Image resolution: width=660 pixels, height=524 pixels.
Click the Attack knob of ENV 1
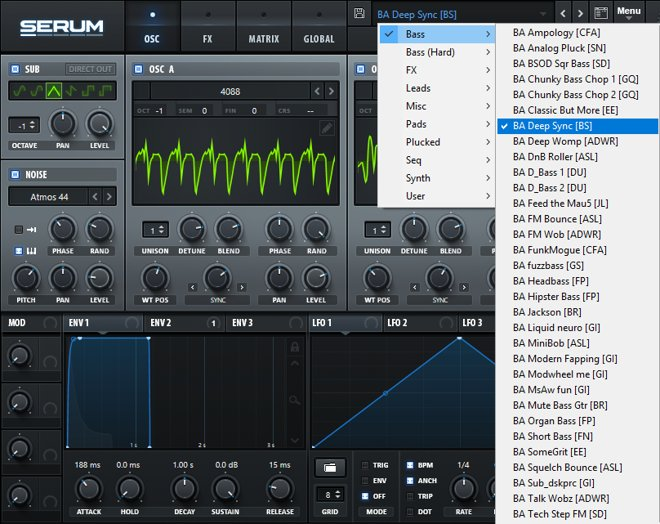[x=88, y=489]
